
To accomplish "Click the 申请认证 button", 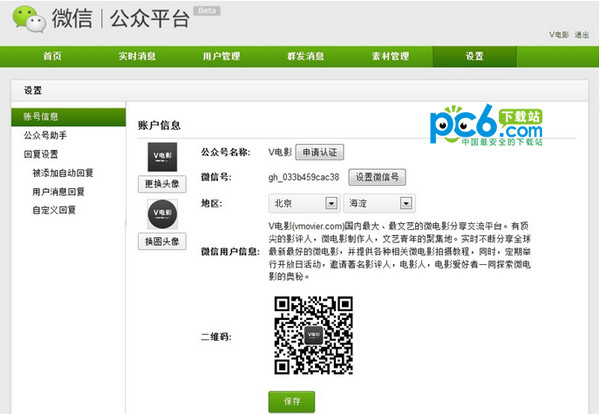I will pos(320,152).
